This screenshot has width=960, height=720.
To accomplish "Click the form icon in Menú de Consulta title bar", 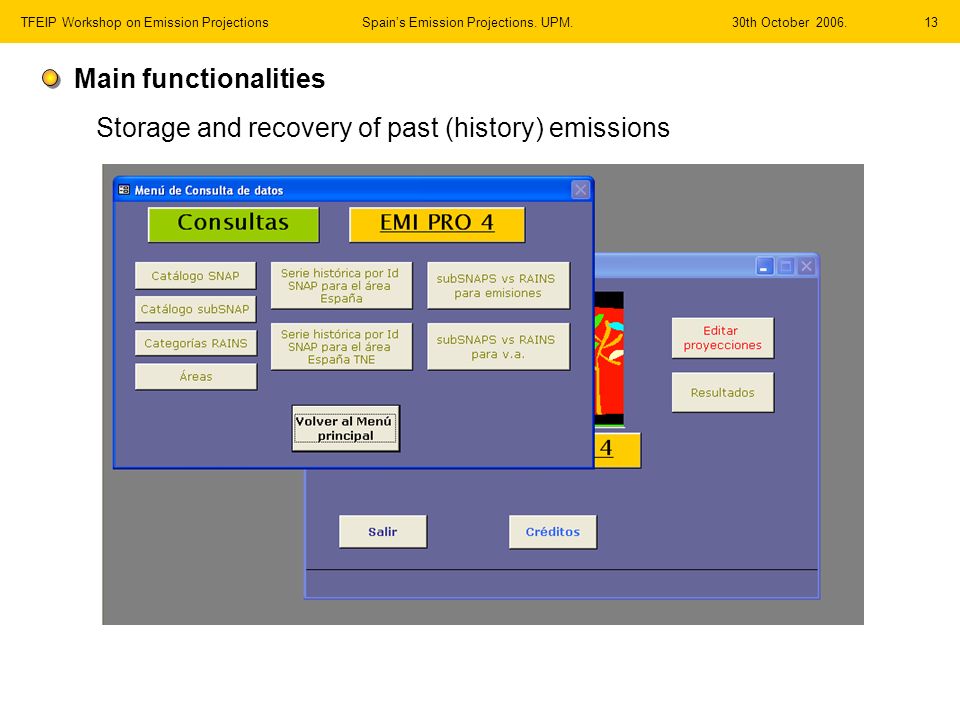I will click(124, 190).
